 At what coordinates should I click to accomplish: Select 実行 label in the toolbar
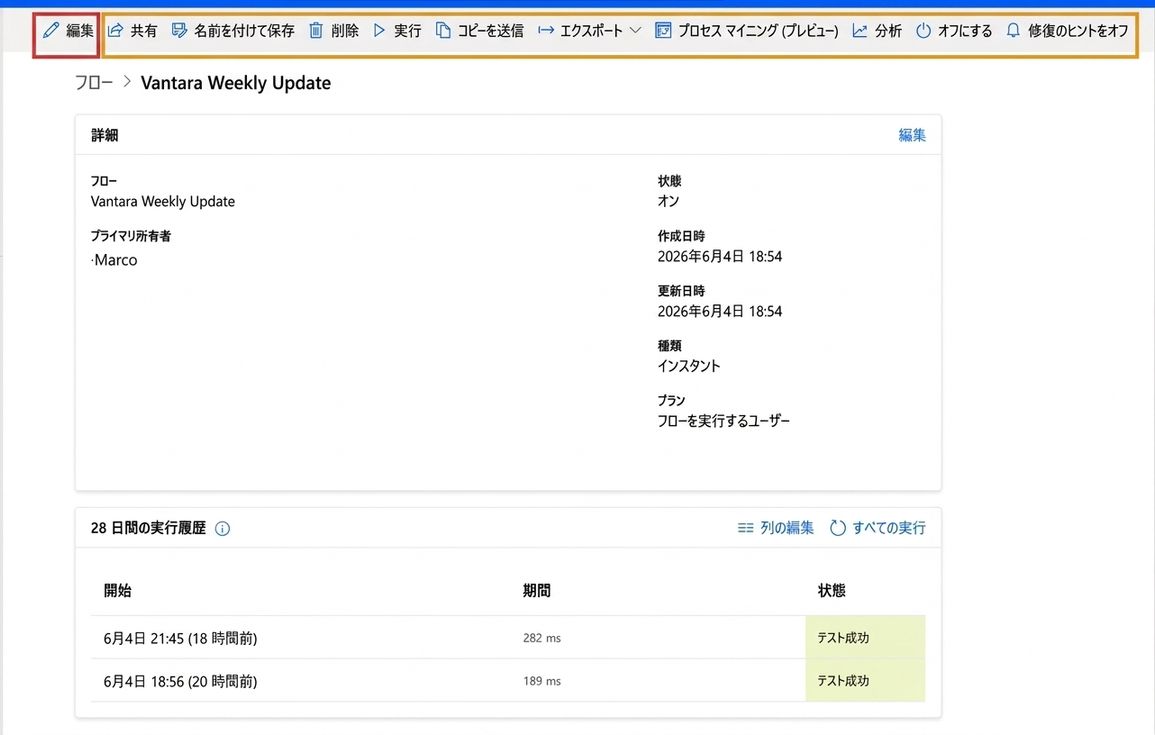[407, 30]
